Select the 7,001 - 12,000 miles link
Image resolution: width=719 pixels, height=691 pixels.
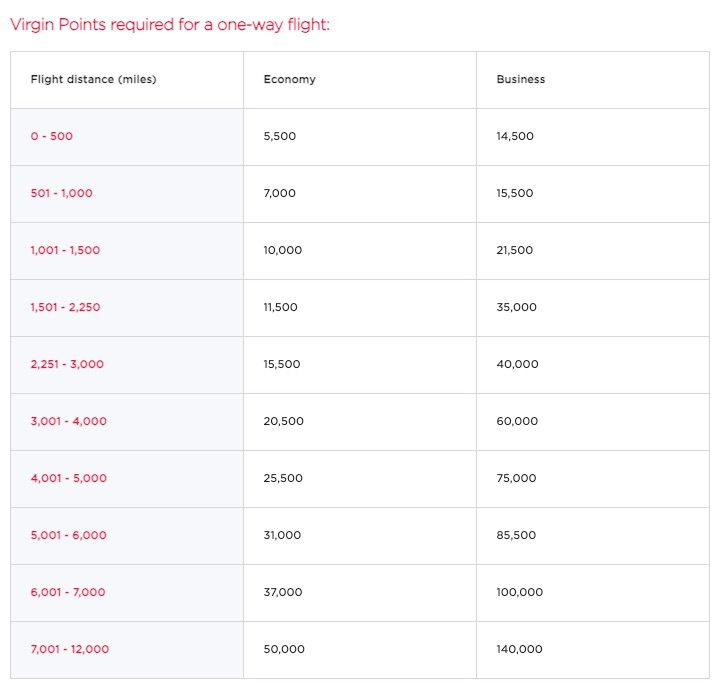tap(70, 649)
